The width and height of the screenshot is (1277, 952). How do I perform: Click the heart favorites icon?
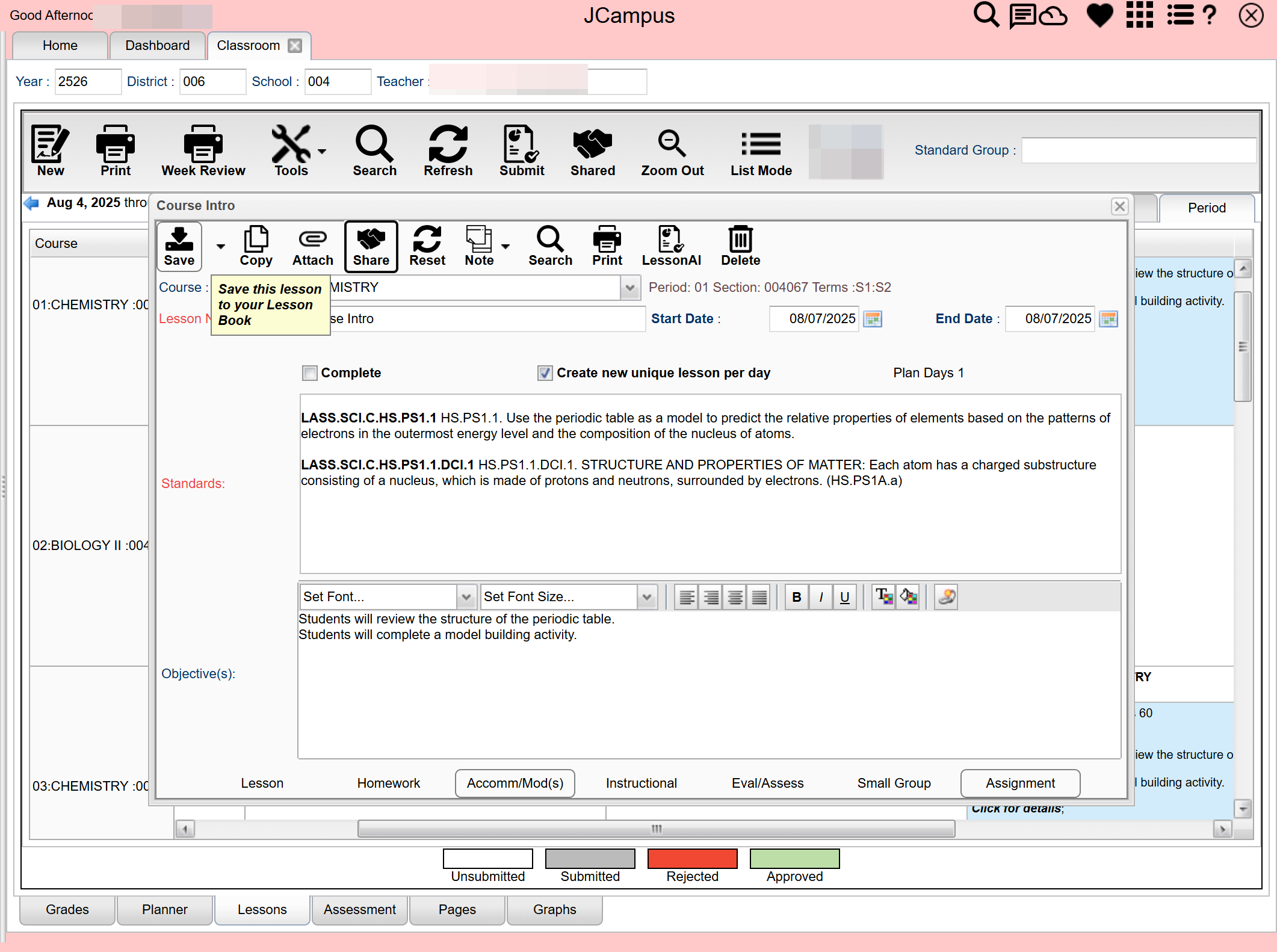click(x=1099, y=16)
